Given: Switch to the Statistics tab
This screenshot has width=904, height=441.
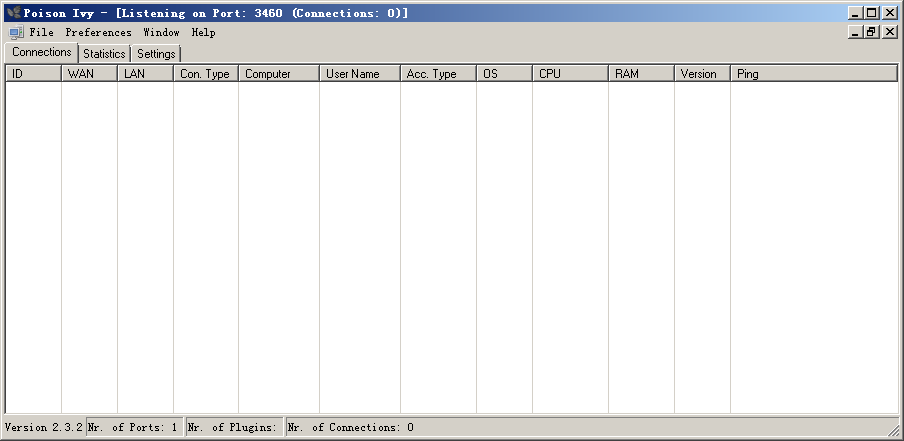Looking at the screenshot, I should coord(104,54).
